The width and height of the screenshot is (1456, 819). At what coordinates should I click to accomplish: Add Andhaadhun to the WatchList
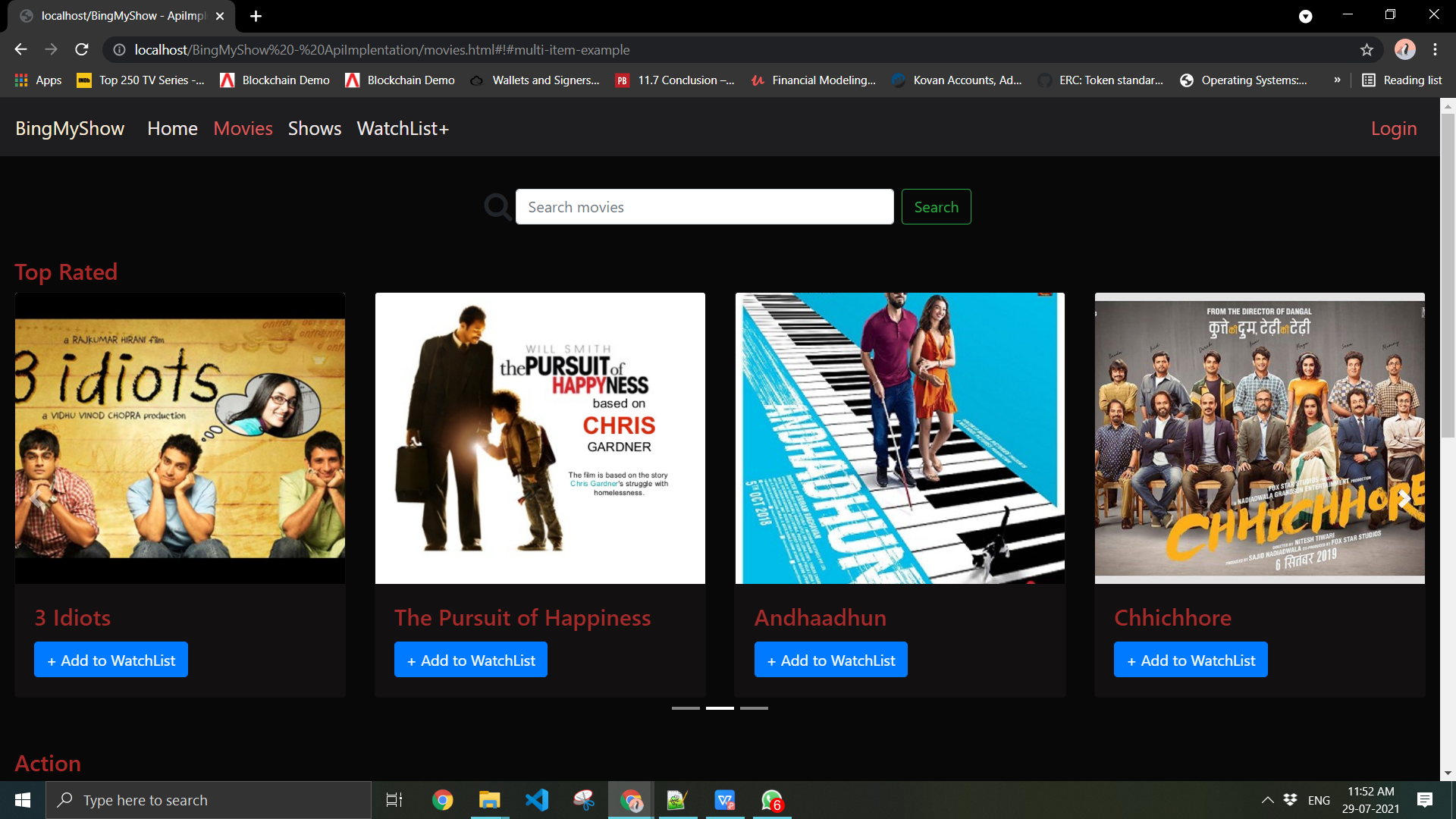point(830,659)
